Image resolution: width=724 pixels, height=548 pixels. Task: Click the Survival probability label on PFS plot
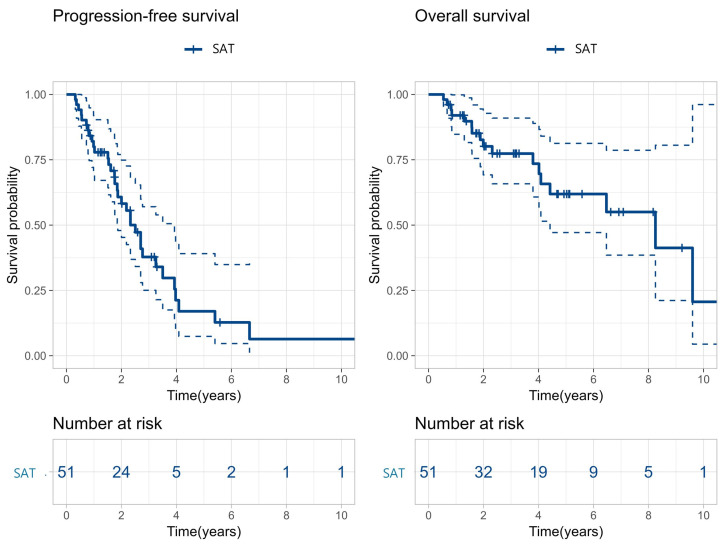click(x=12, y=225)
